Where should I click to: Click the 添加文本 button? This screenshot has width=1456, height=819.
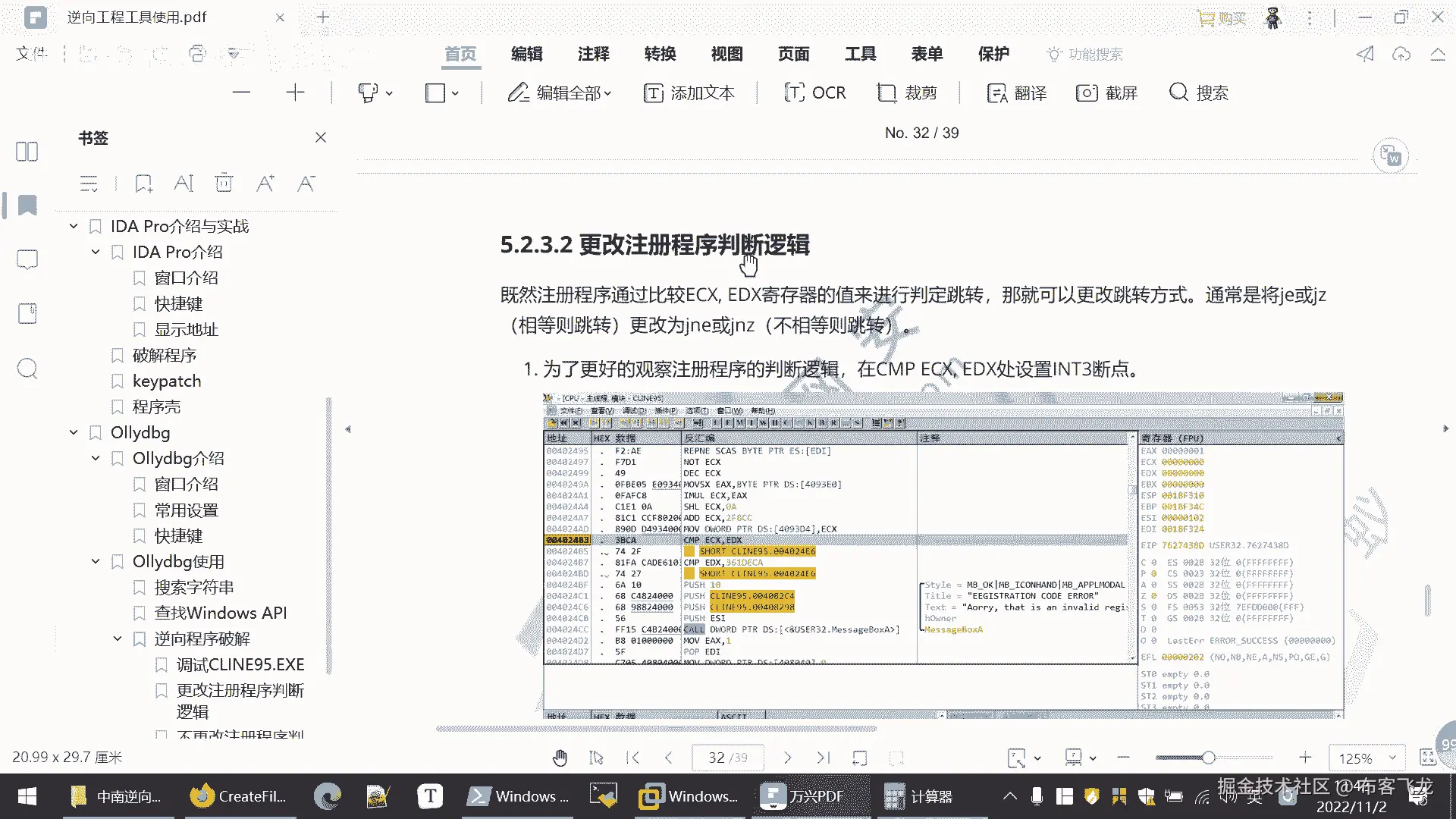[689, 93]
